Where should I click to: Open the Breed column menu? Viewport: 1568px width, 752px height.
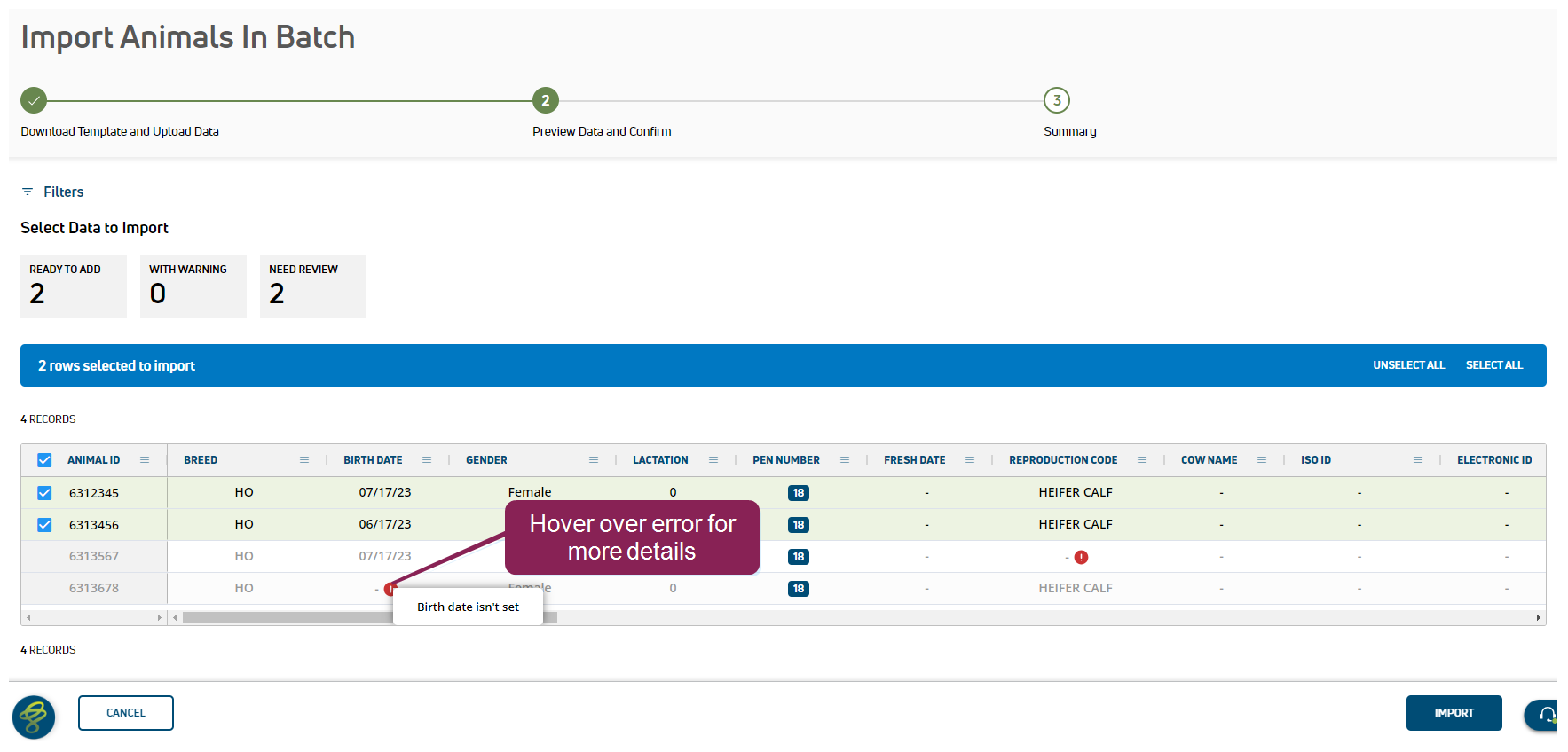(304, 460)
